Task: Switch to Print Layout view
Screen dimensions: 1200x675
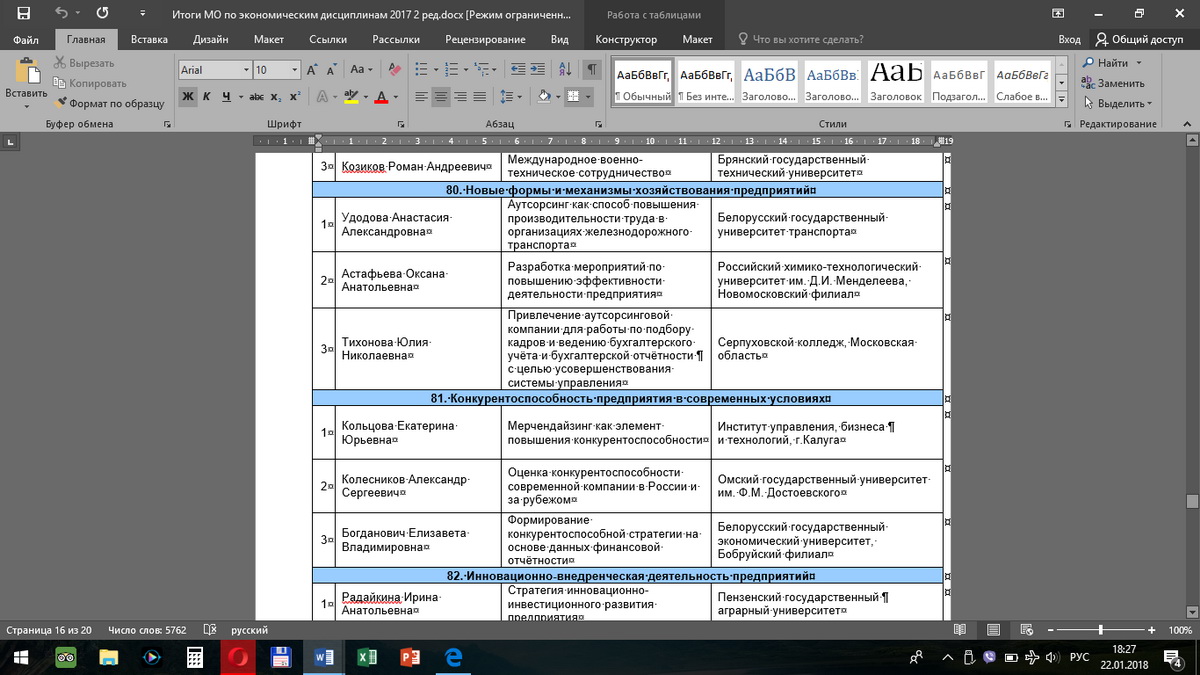Action: point(993,630)
